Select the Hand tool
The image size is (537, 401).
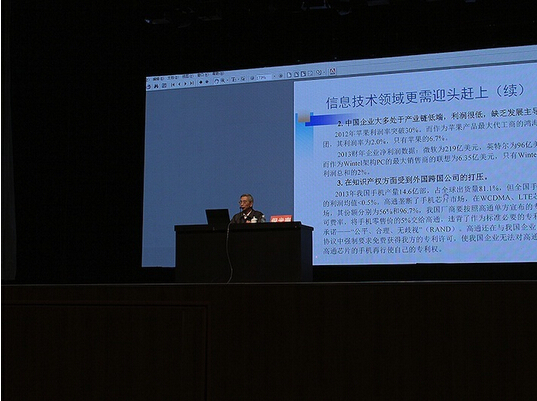pos(217,81)
